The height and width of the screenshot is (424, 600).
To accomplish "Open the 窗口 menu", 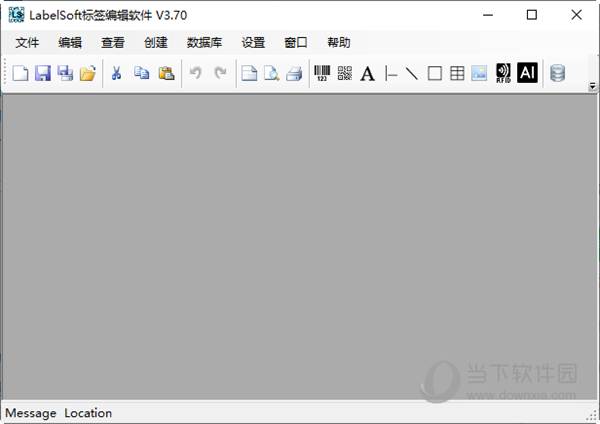I will pyautogui.click(x=296, y=42).
